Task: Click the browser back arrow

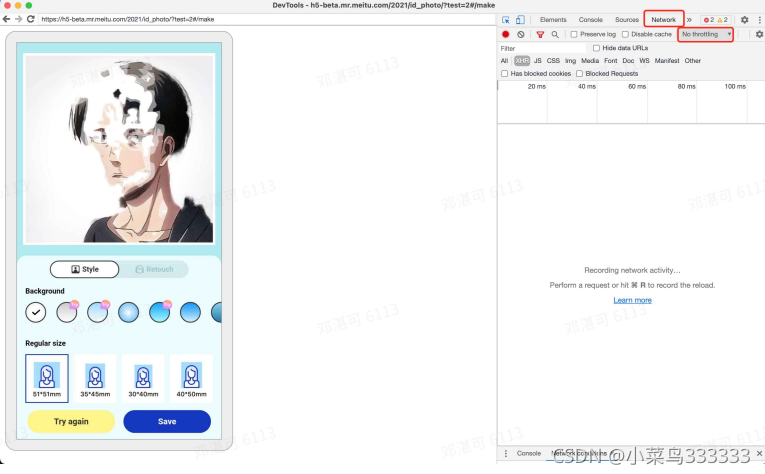Action: pyautogui.click(x=6, y=19)
